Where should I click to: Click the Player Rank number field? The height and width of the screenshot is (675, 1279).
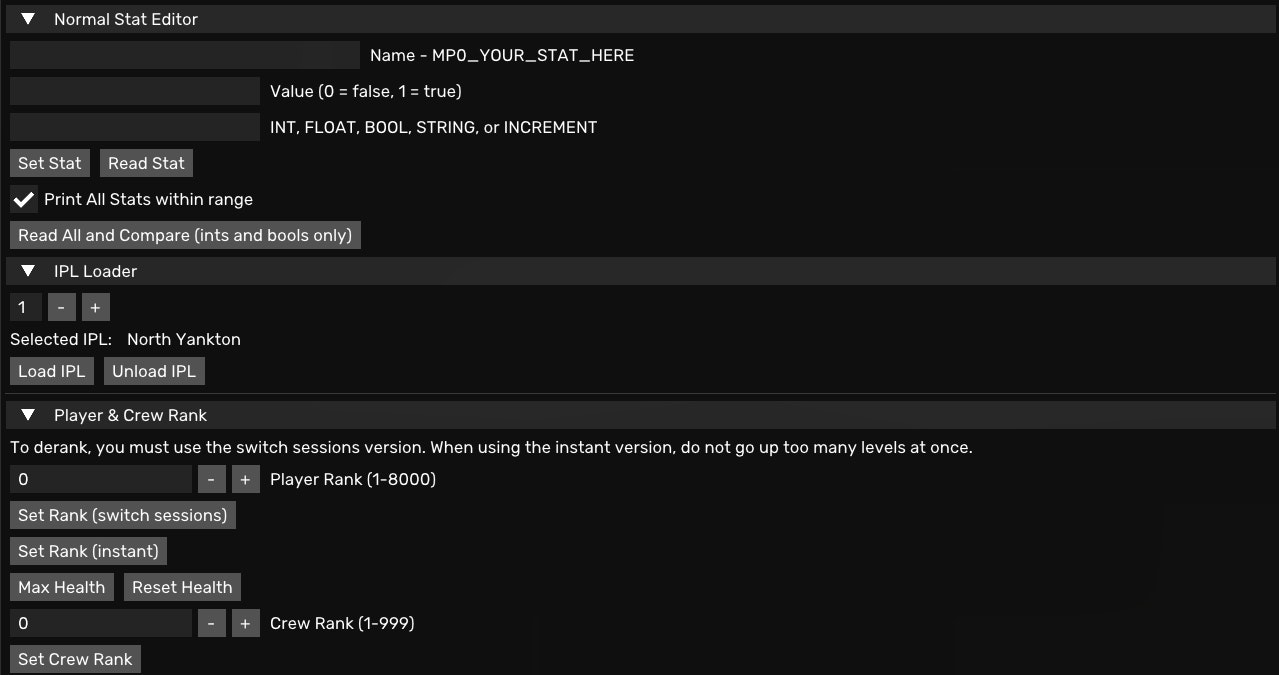point(100,479)
